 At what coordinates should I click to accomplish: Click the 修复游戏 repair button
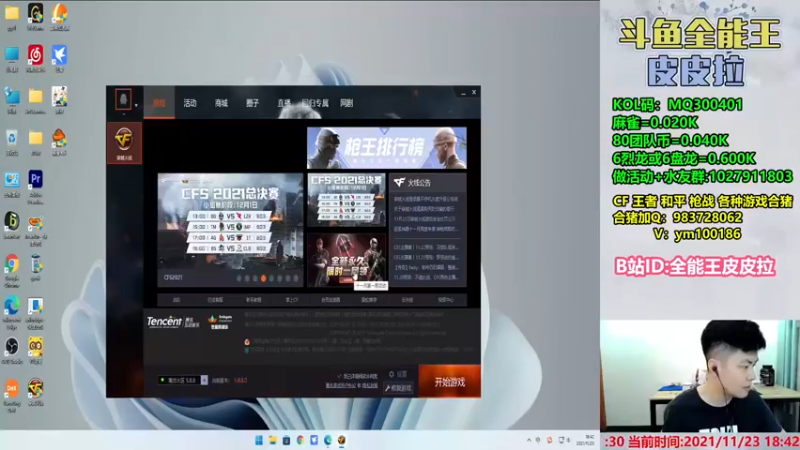coord(398,388)
